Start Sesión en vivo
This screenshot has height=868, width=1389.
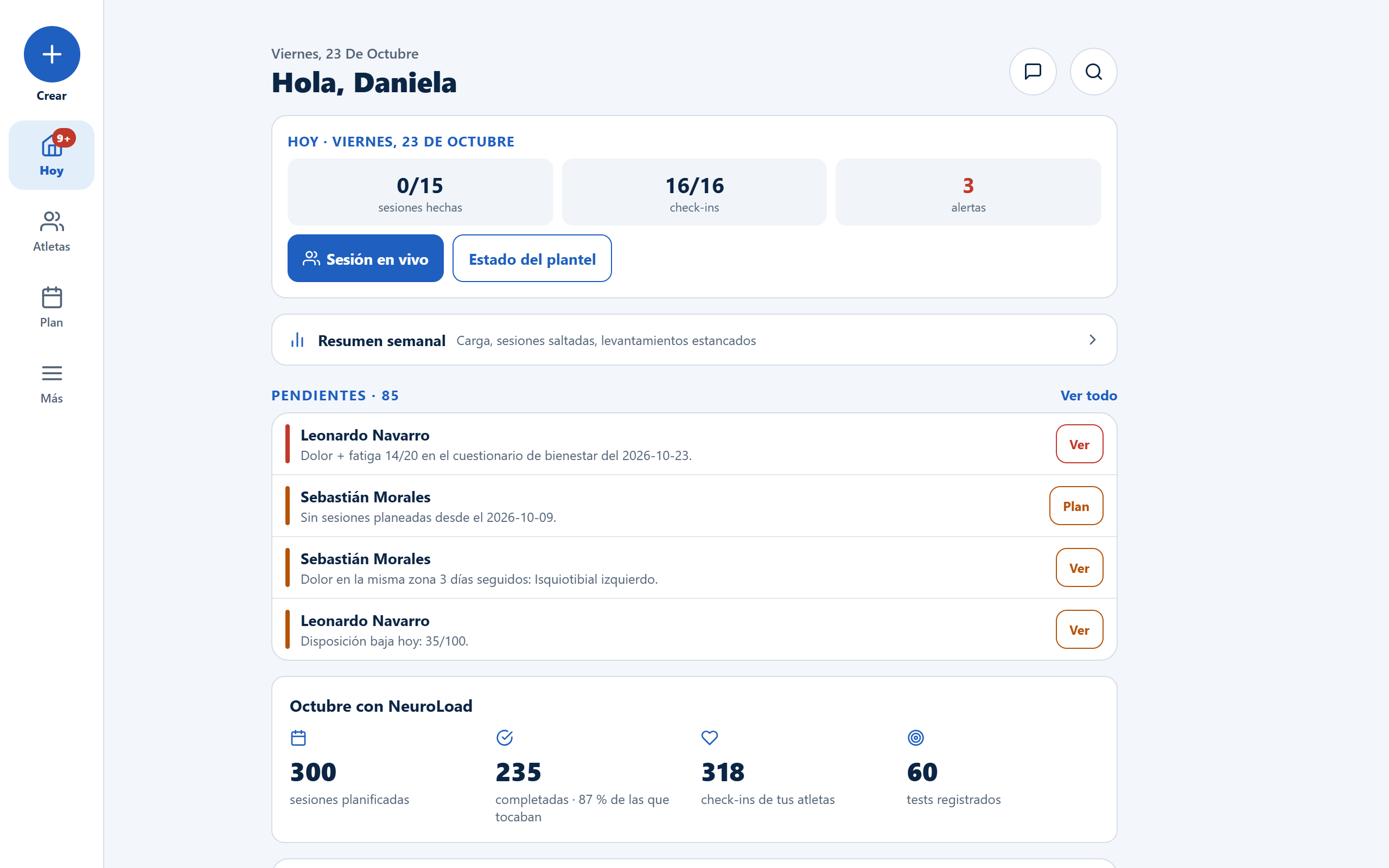point(366,258)
